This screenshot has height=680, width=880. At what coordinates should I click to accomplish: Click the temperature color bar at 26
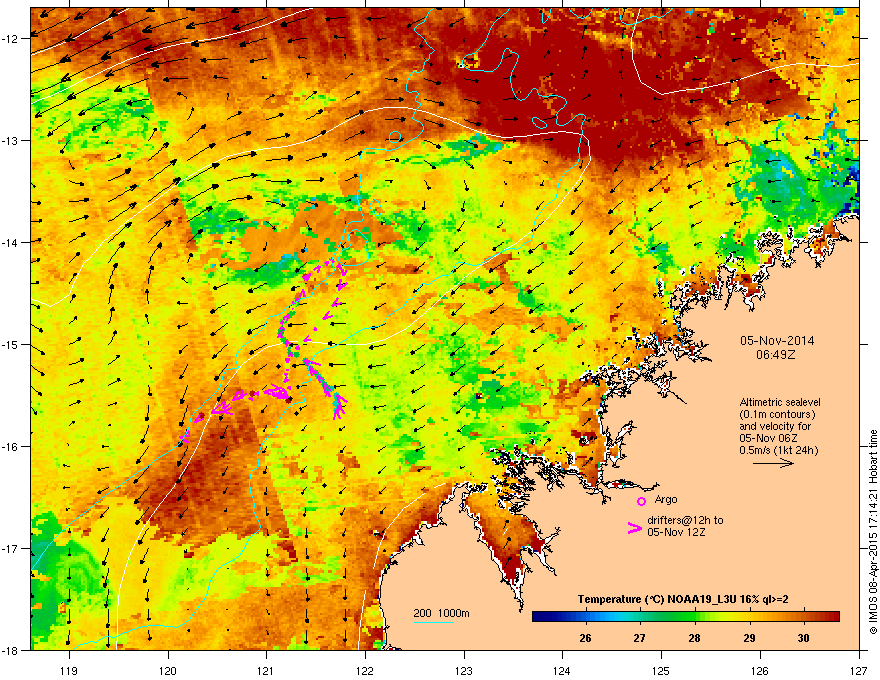pos(585,617)
